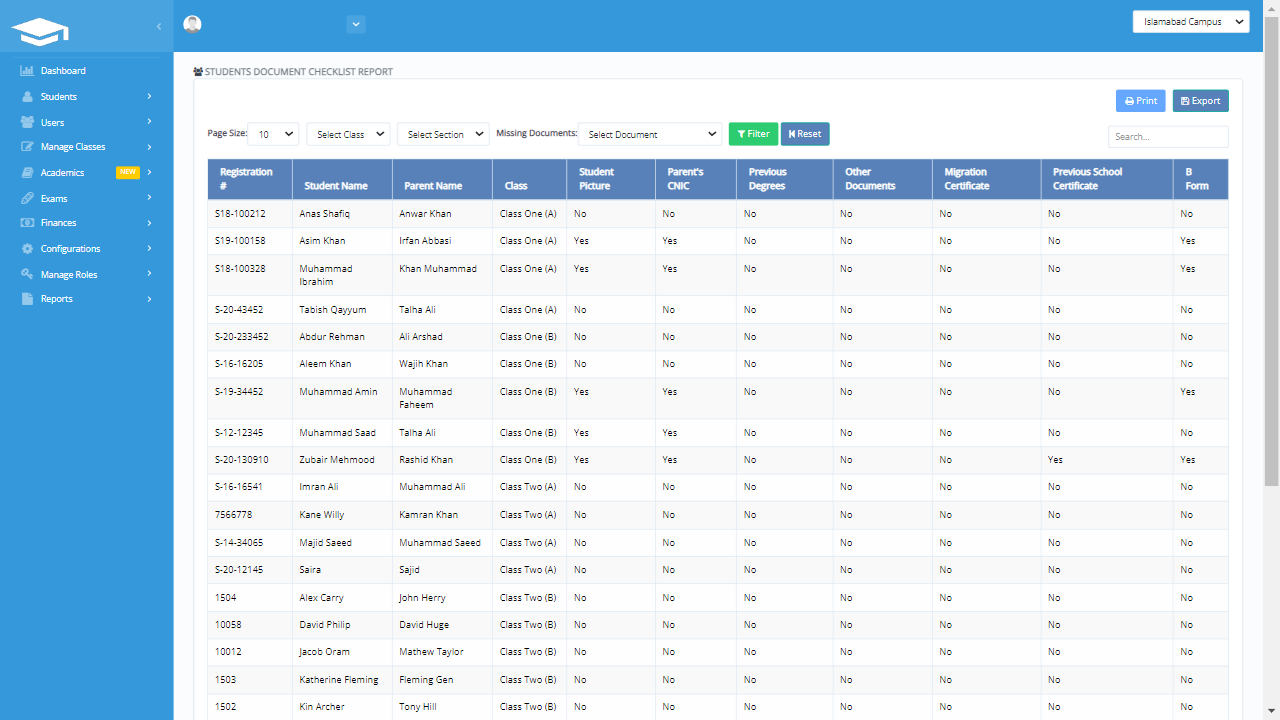Click inside the Search field

click(1167, 136)
